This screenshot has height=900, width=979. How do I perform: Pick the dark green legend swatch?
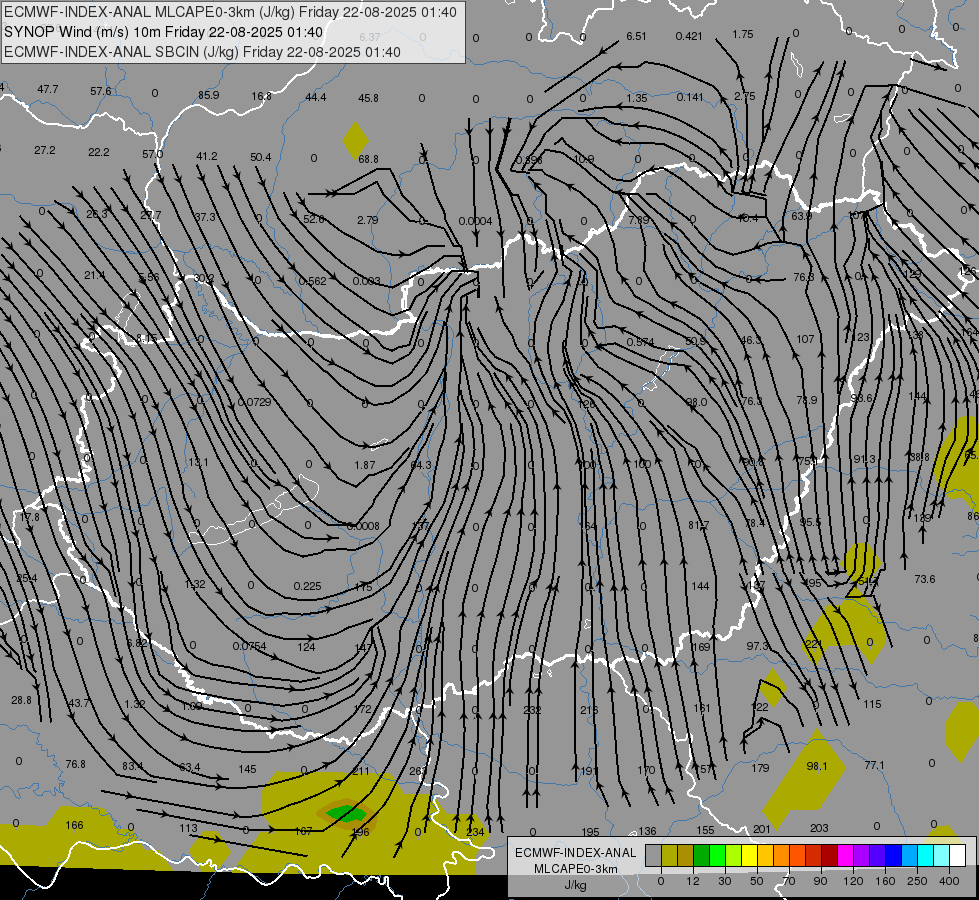[701, 855]
